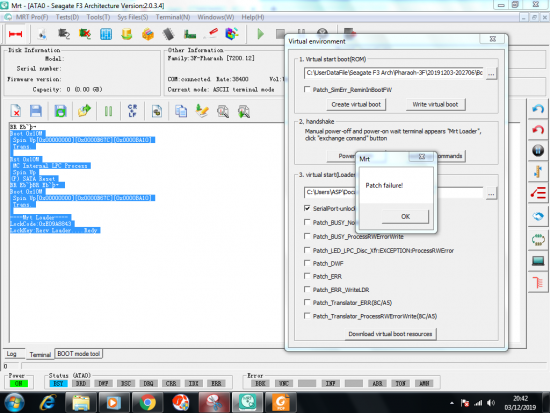Image resolution: width=550 pixels, height=413 pixels.
Task: Click OK in the Patch failure dialog
Action: point(405,217)
